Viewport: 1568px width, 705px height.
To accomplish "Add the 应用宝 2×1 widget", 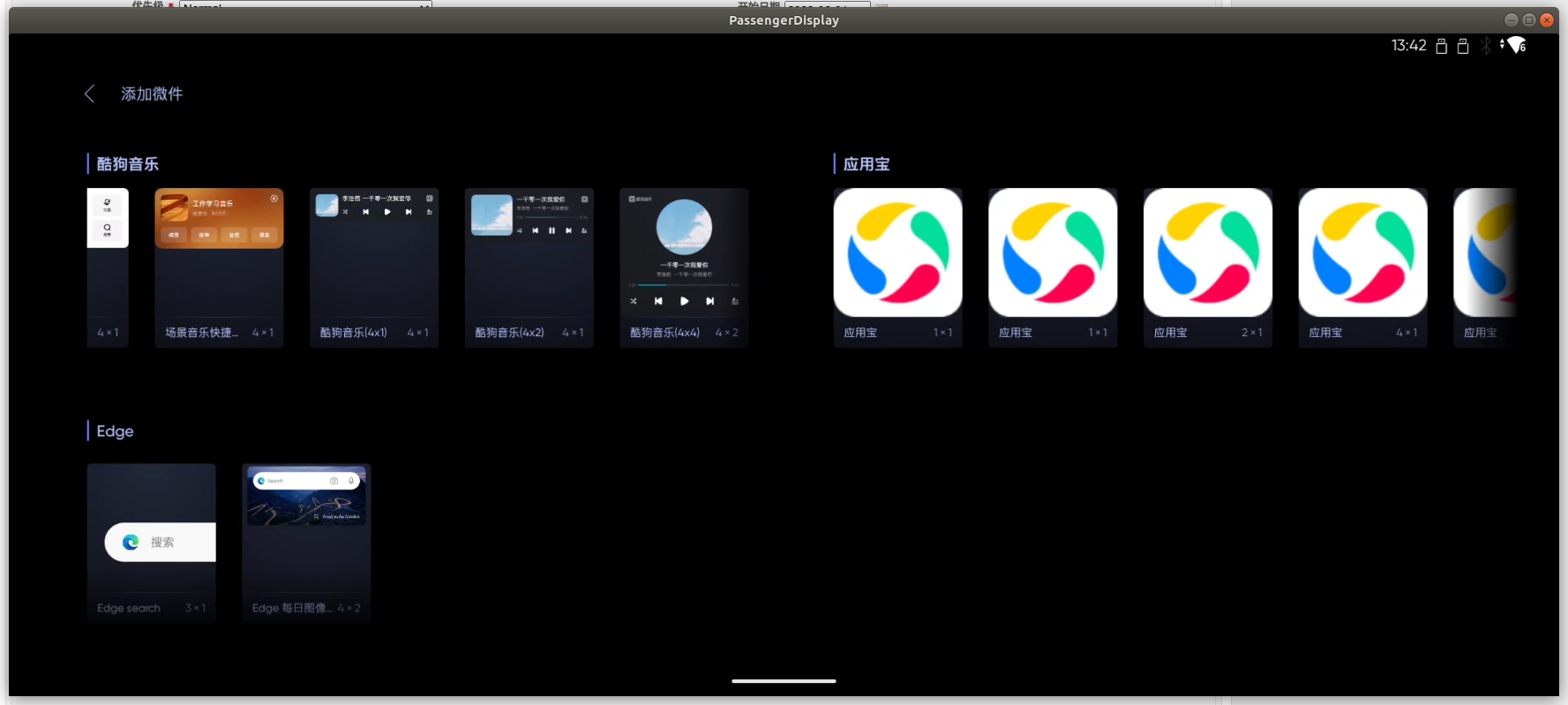I will click(1208, 267).
